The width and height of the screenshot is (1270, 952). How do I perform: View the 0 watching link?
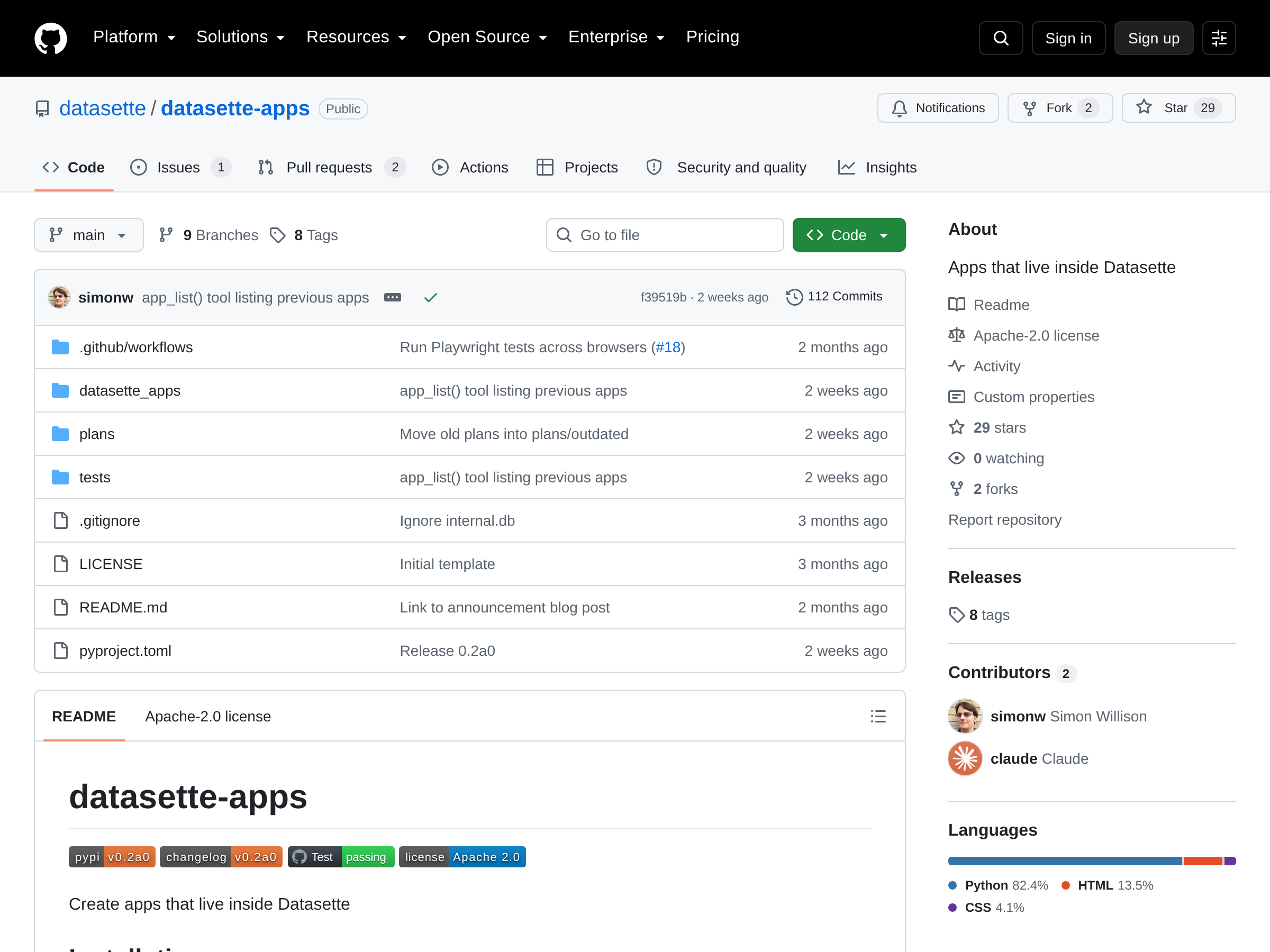(x=996, y=459)
